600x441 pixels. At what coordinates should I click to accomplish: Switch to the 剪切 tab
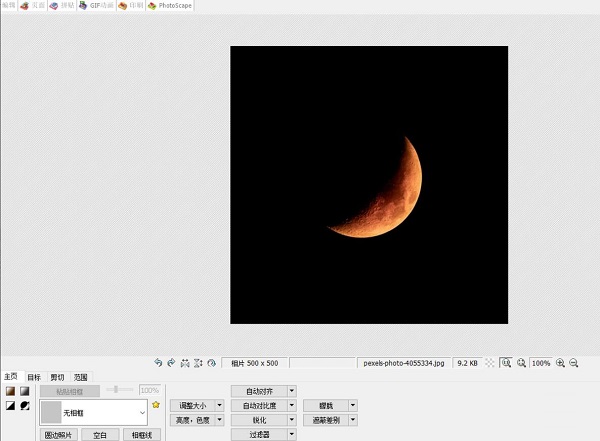[x=57, y=377]
